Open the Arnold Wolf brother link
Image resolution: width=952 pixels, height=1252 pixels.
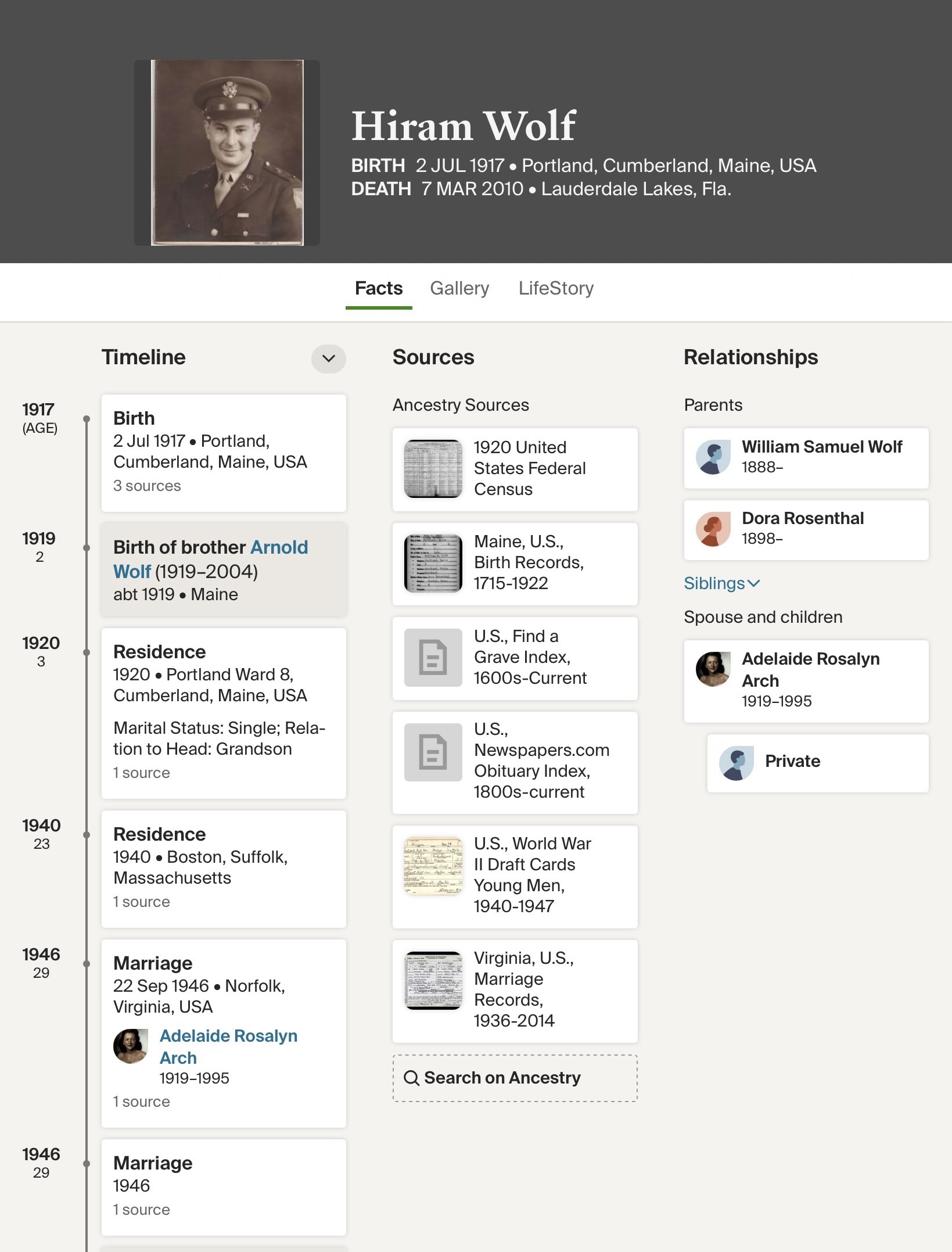[x=210, y=559]
